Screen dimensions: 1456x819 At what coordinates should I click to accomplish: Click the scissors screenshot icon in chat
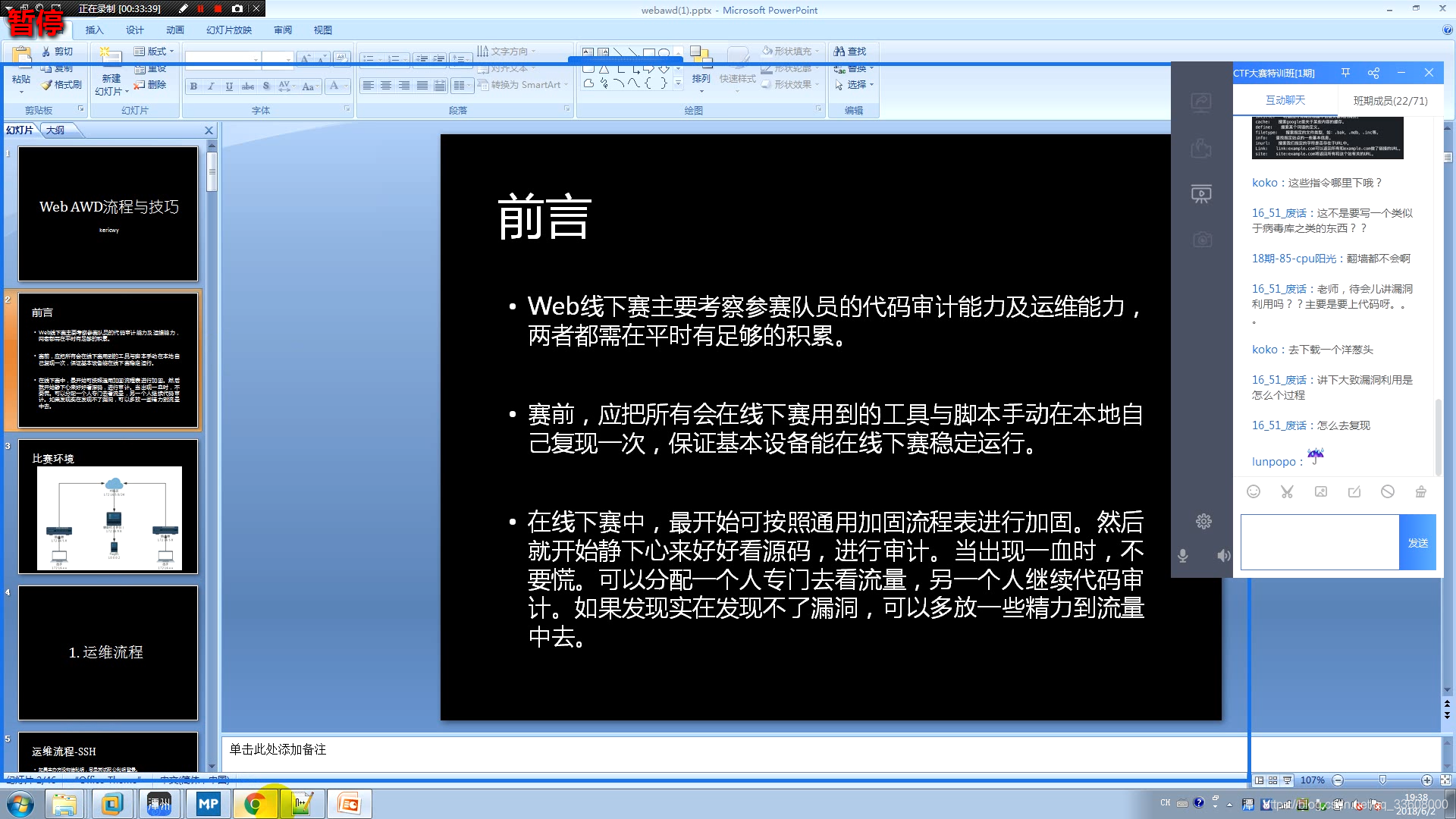pyautogui.click(x=1287, y=491)
